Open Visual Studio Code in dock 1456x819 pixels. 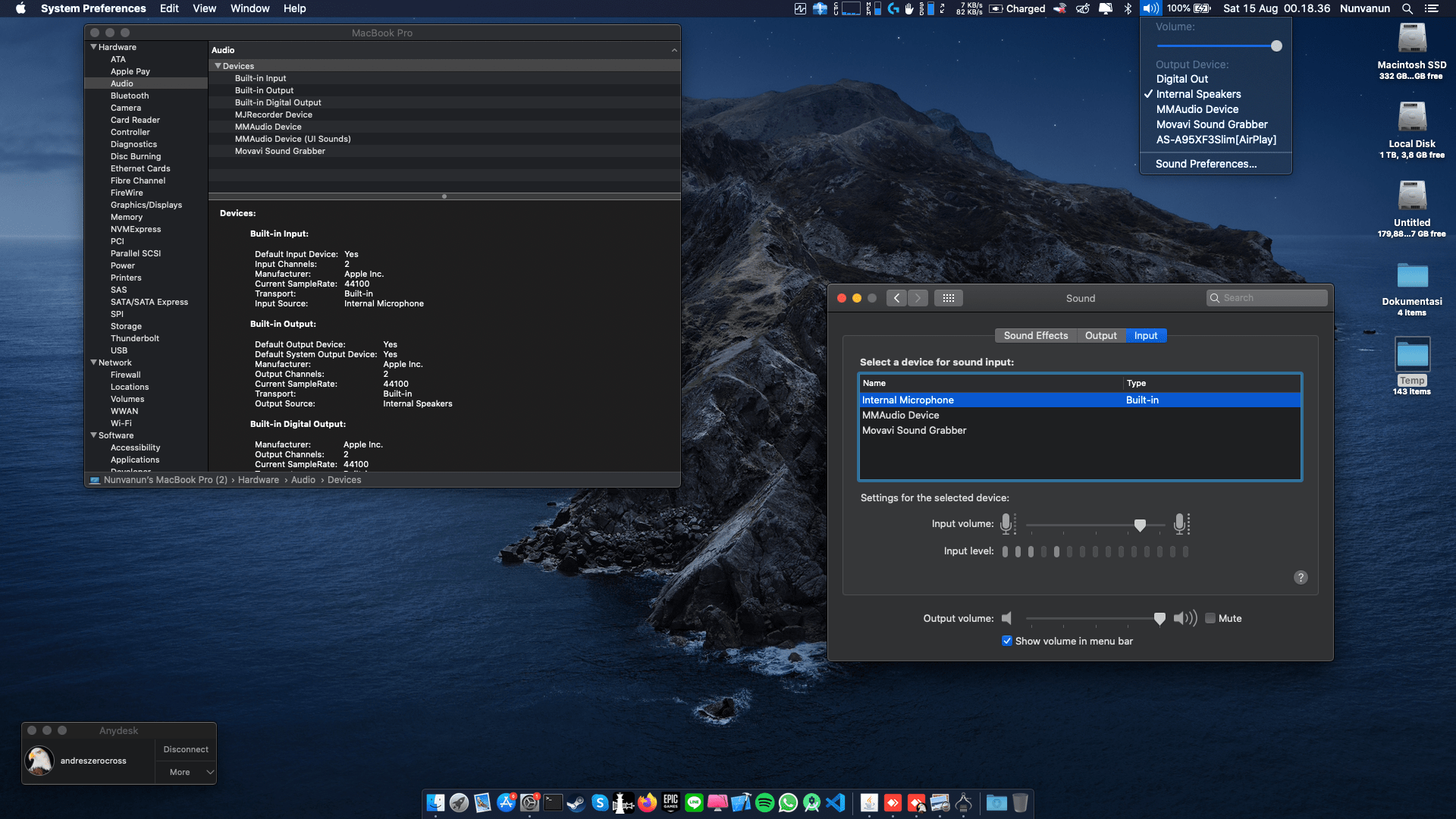pyautogui.click(x=835, y=802)
